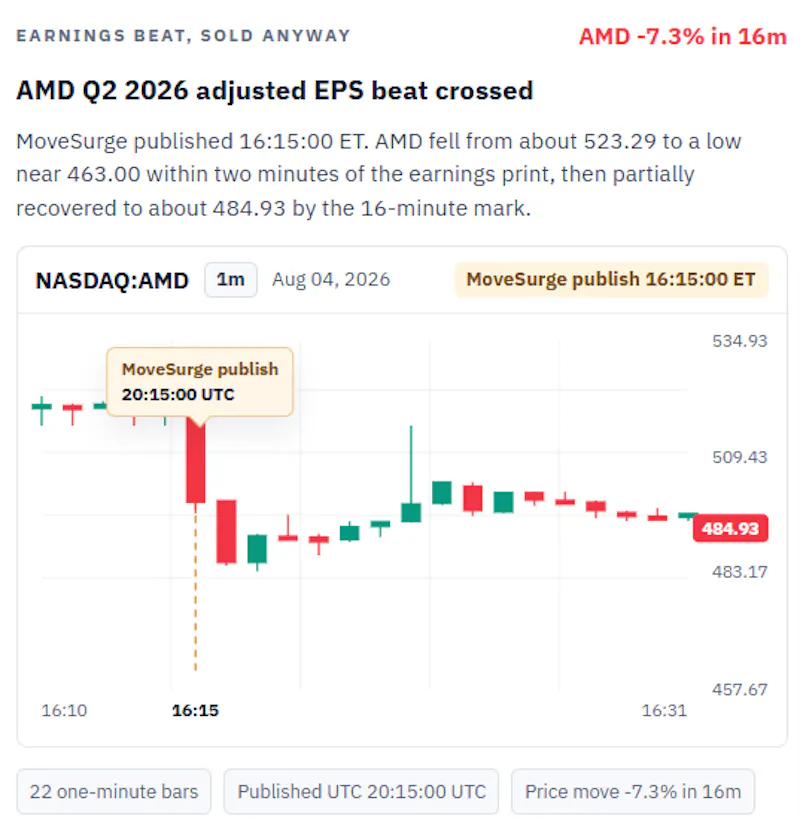Click the 22 one-minute bars chip

pyautogui.click(x=114, y=792)
